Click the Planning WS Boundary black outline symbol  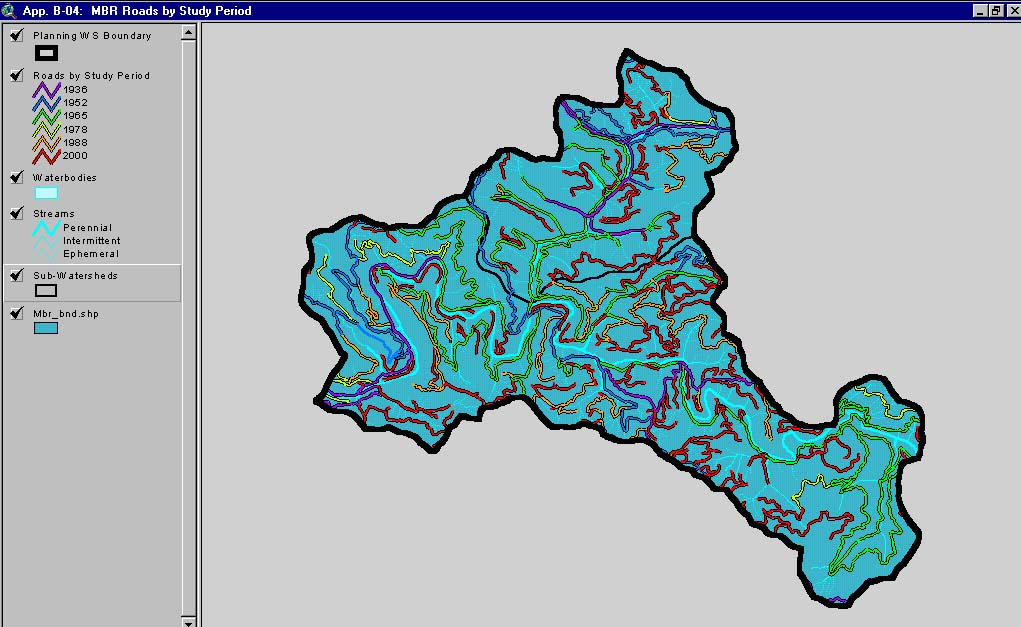[x=46, y=53]
